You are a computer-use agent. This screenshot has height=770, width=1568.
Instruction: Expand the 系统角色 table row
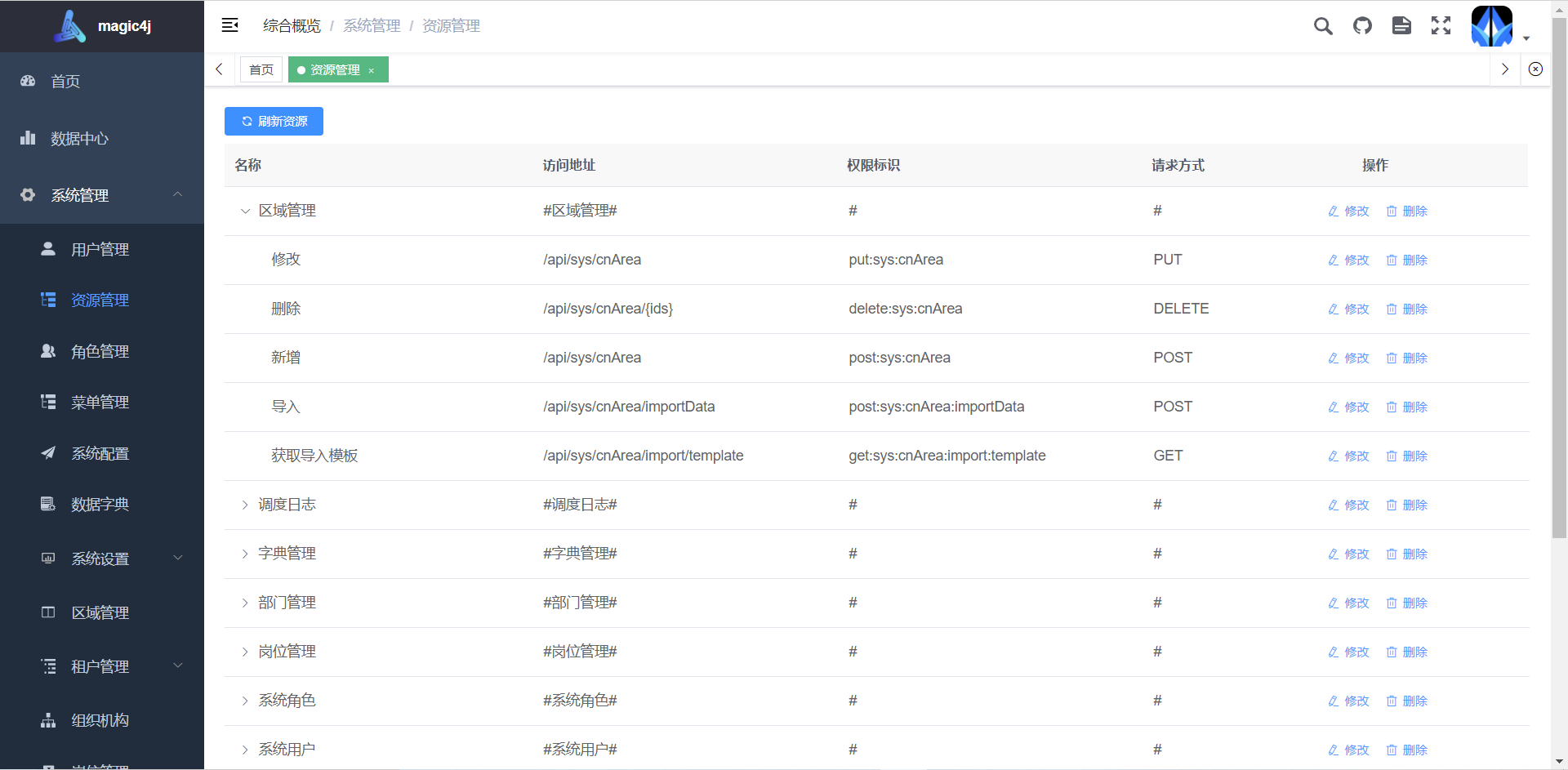245,701
